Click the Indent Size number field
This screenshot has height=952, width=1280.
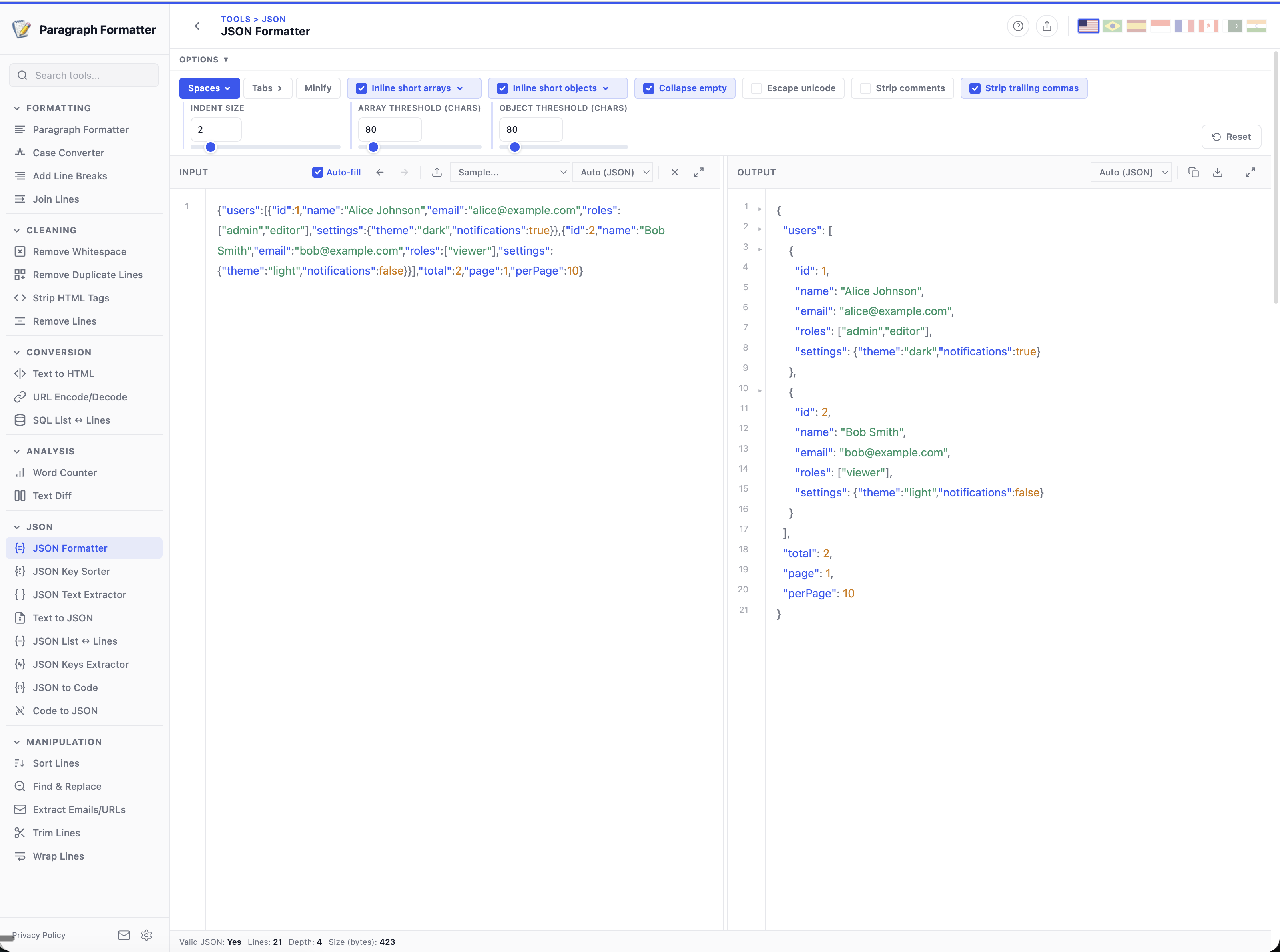pos(215,129)
